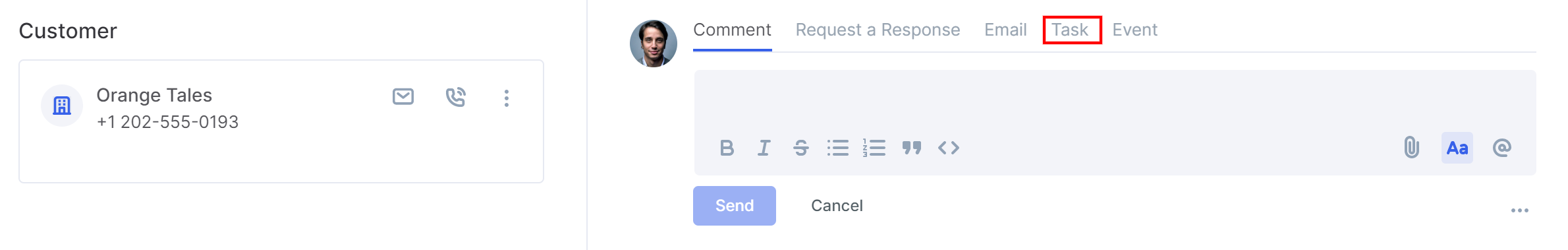Viewport: 1568px width, 250px height.
Task: Insert a bulleted list
Action: [x=837, y=148]
